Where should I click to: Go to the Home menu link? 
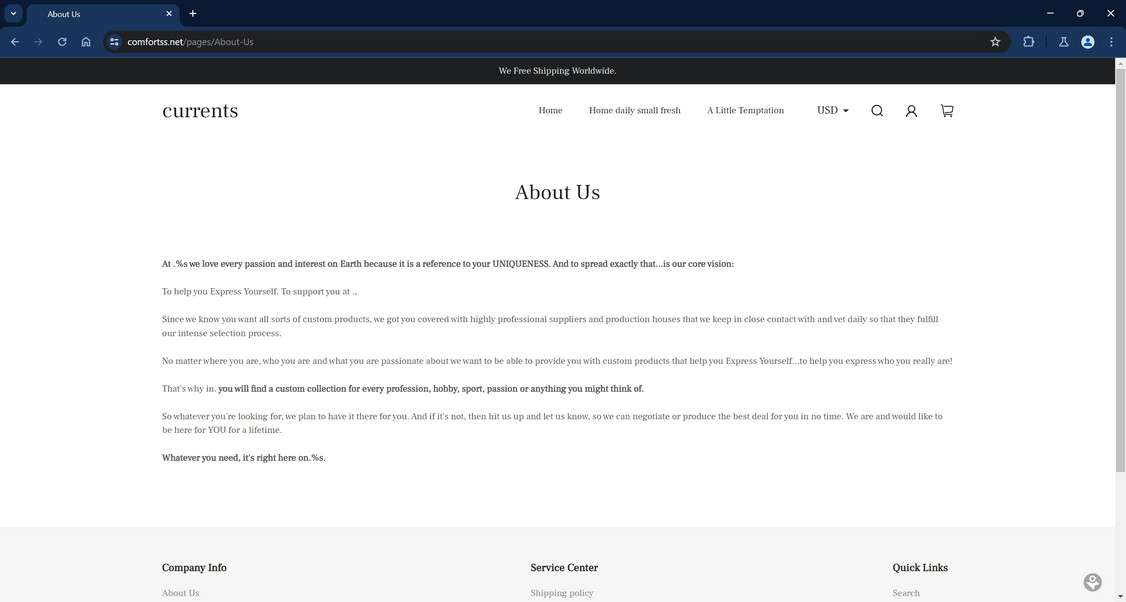[550, 111]
